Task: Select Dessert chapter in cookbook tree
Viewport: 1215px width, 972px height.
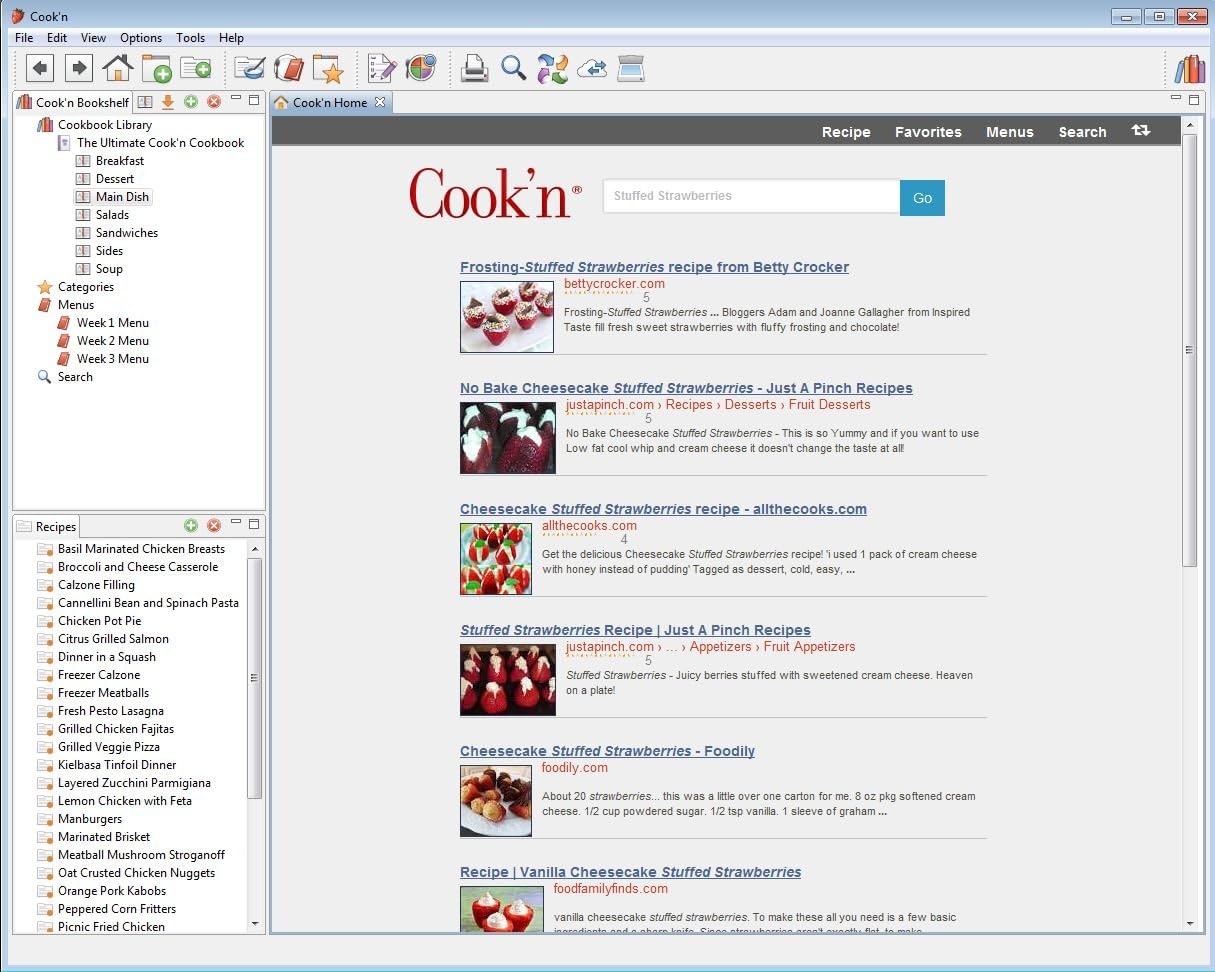Action: (115, 179)
